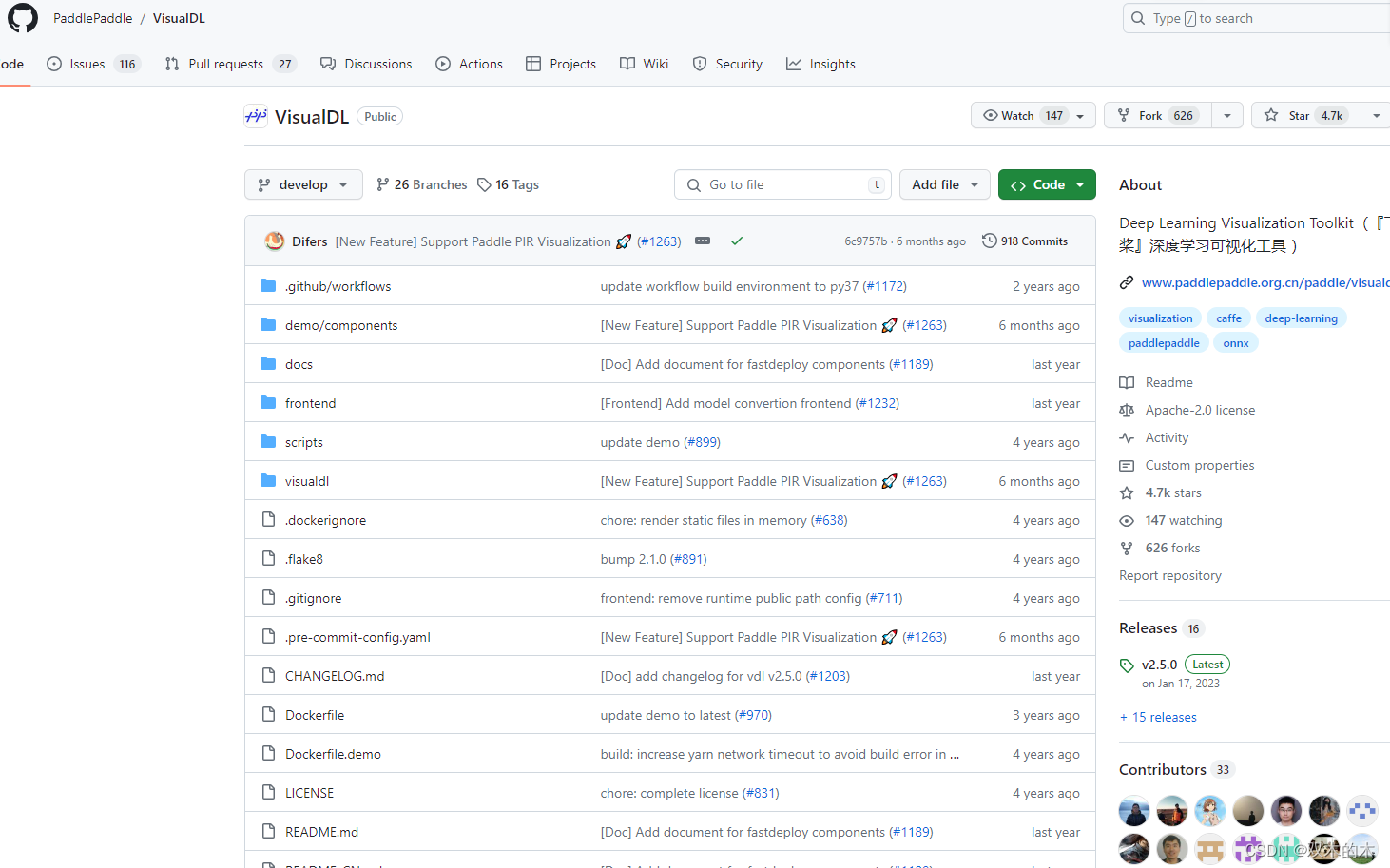Open the develop branch selector
Screen dimensions: 1390x868
(x=303, y=184)
